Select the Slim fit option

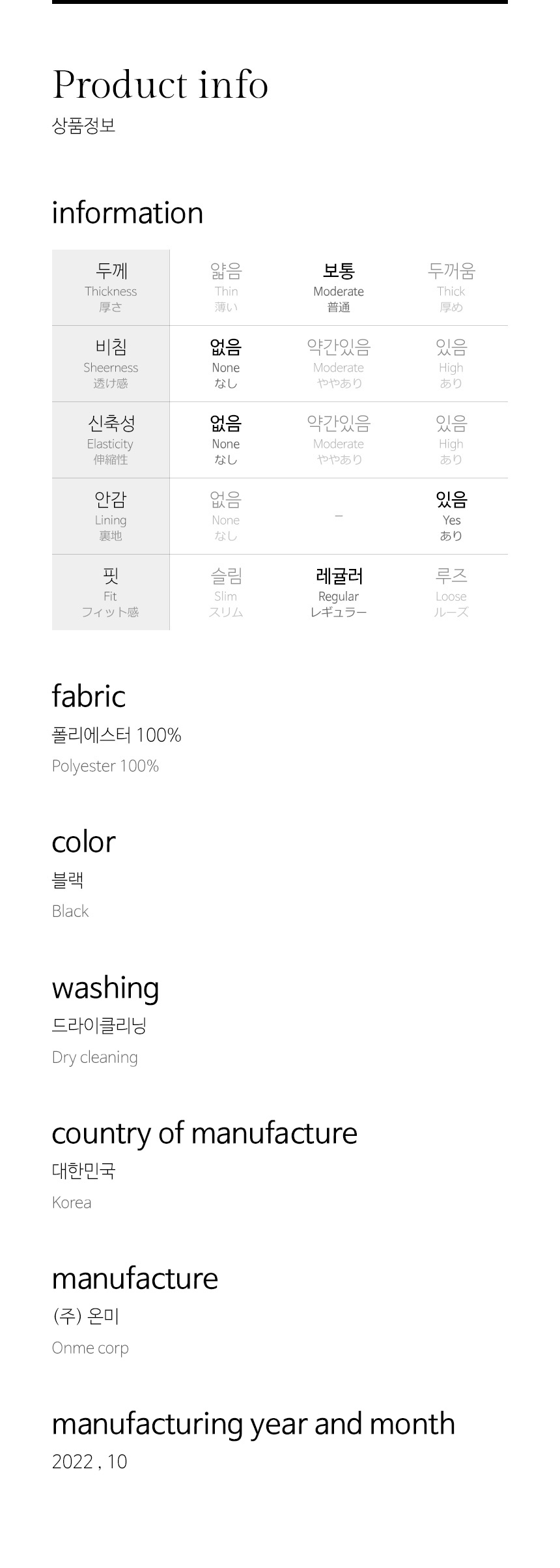tap(226, 592)
